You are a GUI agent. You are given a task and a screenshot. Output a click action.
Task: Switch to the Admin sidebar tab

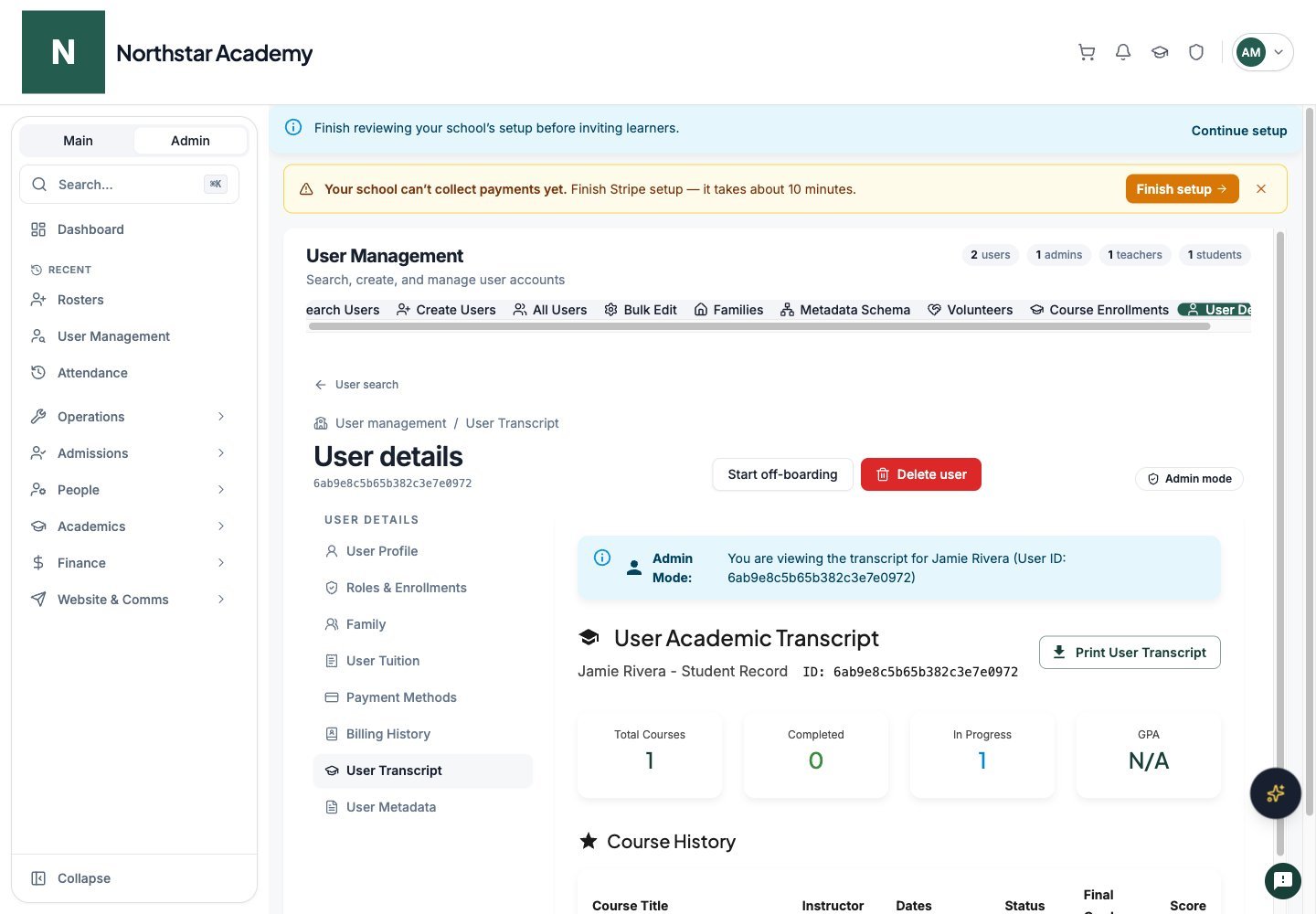point(190,141)
